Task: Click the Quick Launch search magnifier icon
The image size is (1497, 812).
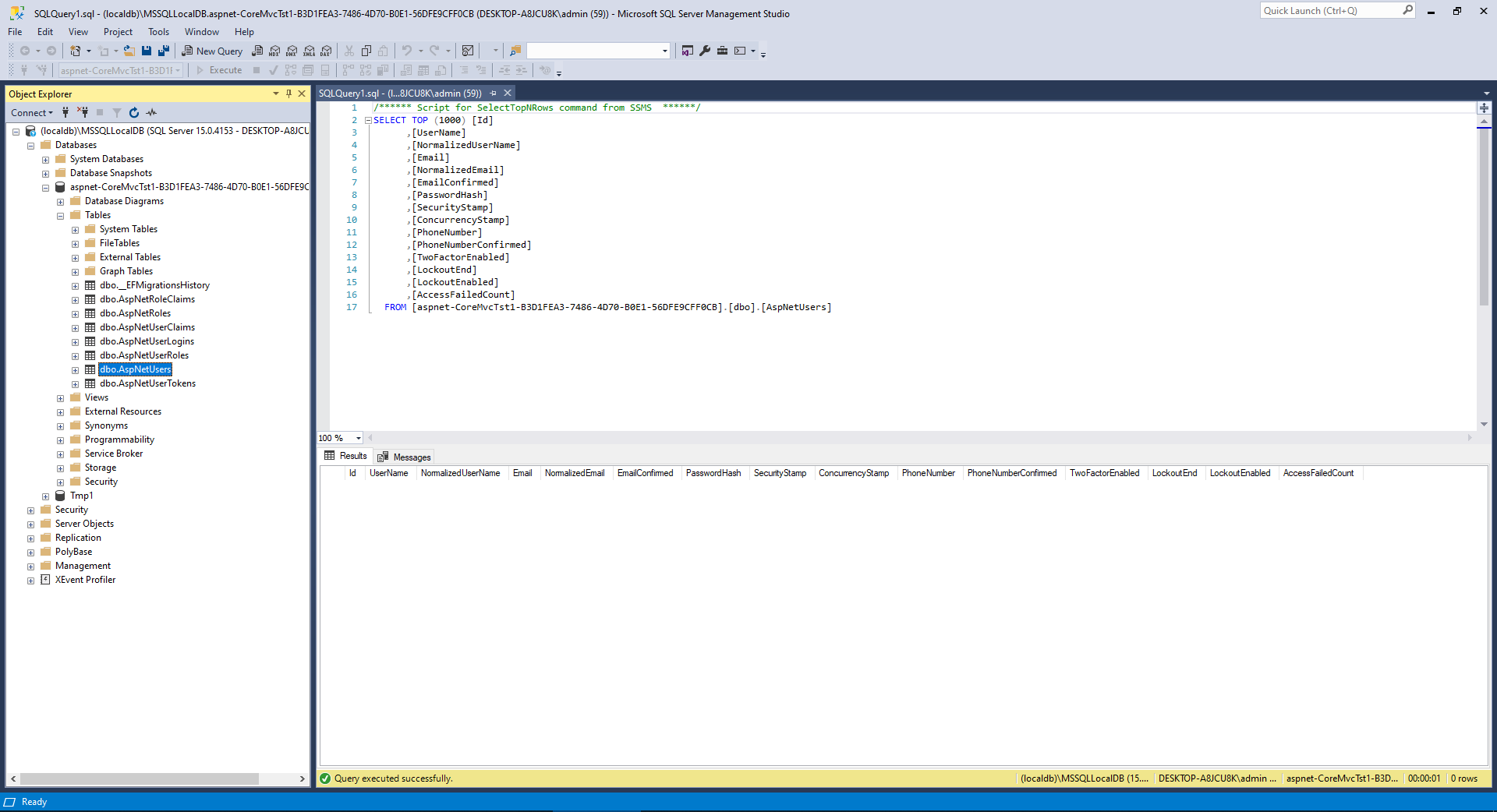Action: (x=1407, y=10)
